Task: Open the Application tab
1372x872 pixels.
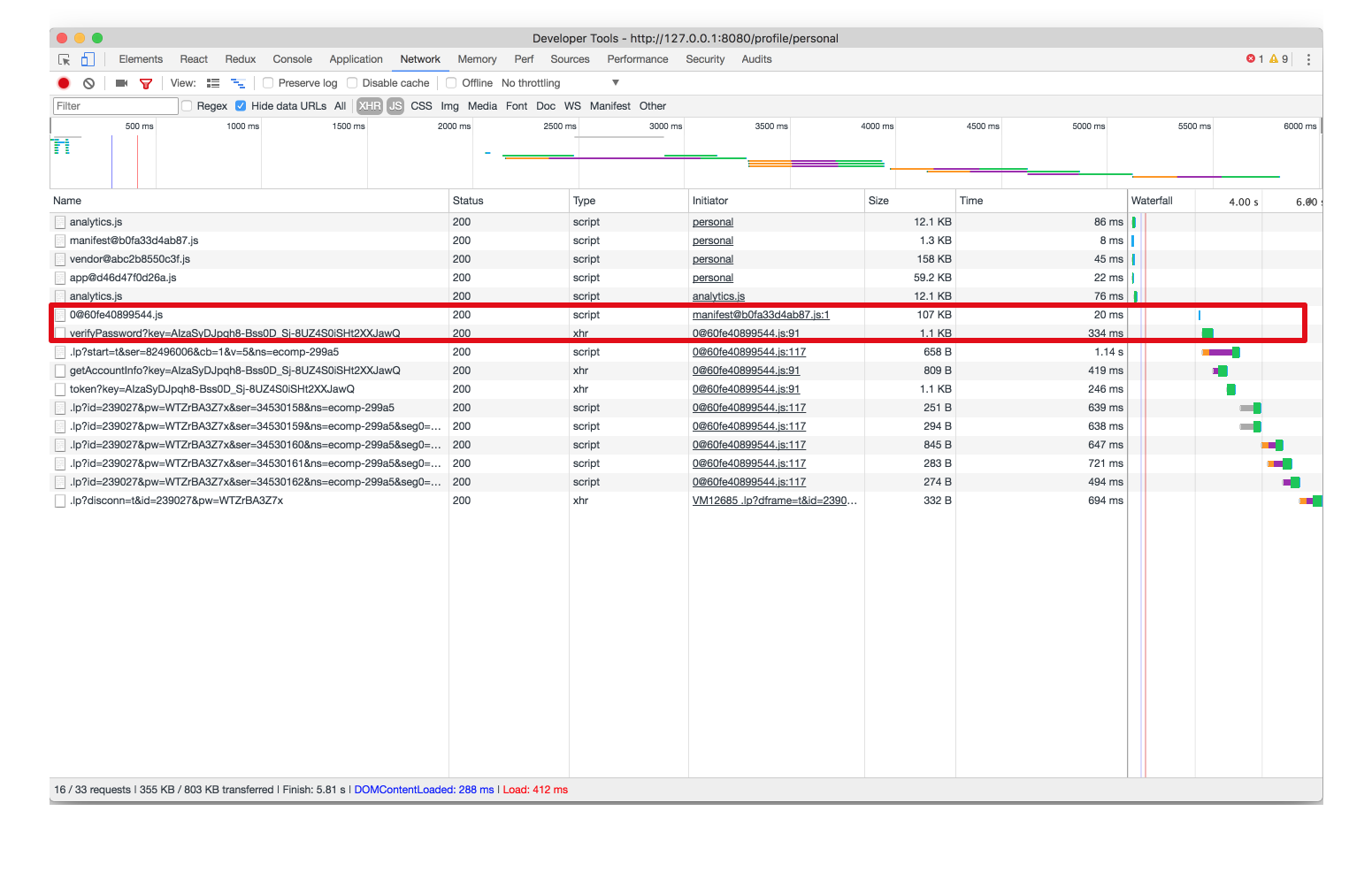Action: click(356, 59)
